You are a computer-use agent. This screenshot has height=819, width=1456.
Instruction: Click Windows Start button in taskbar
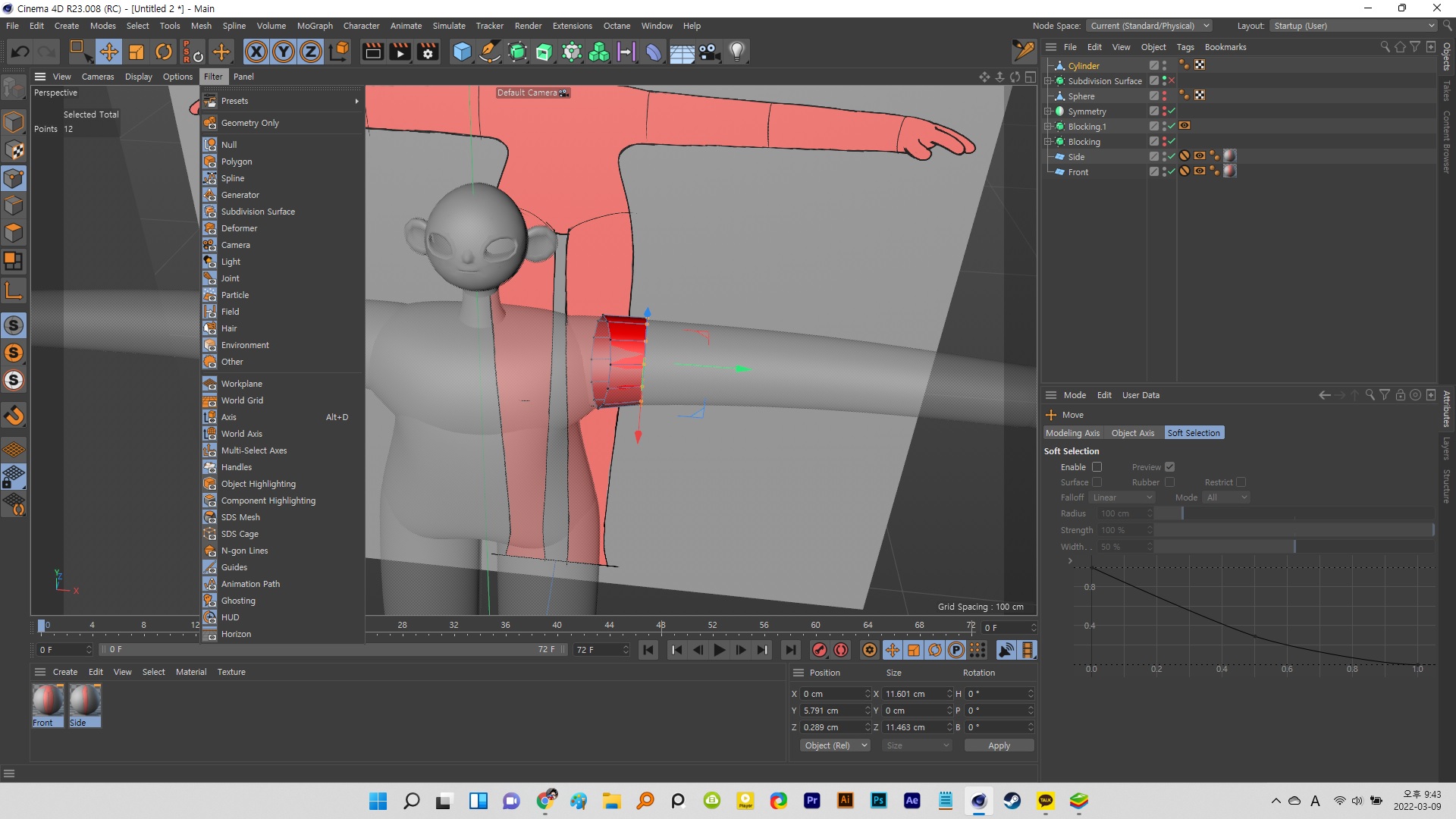[378, 800]
